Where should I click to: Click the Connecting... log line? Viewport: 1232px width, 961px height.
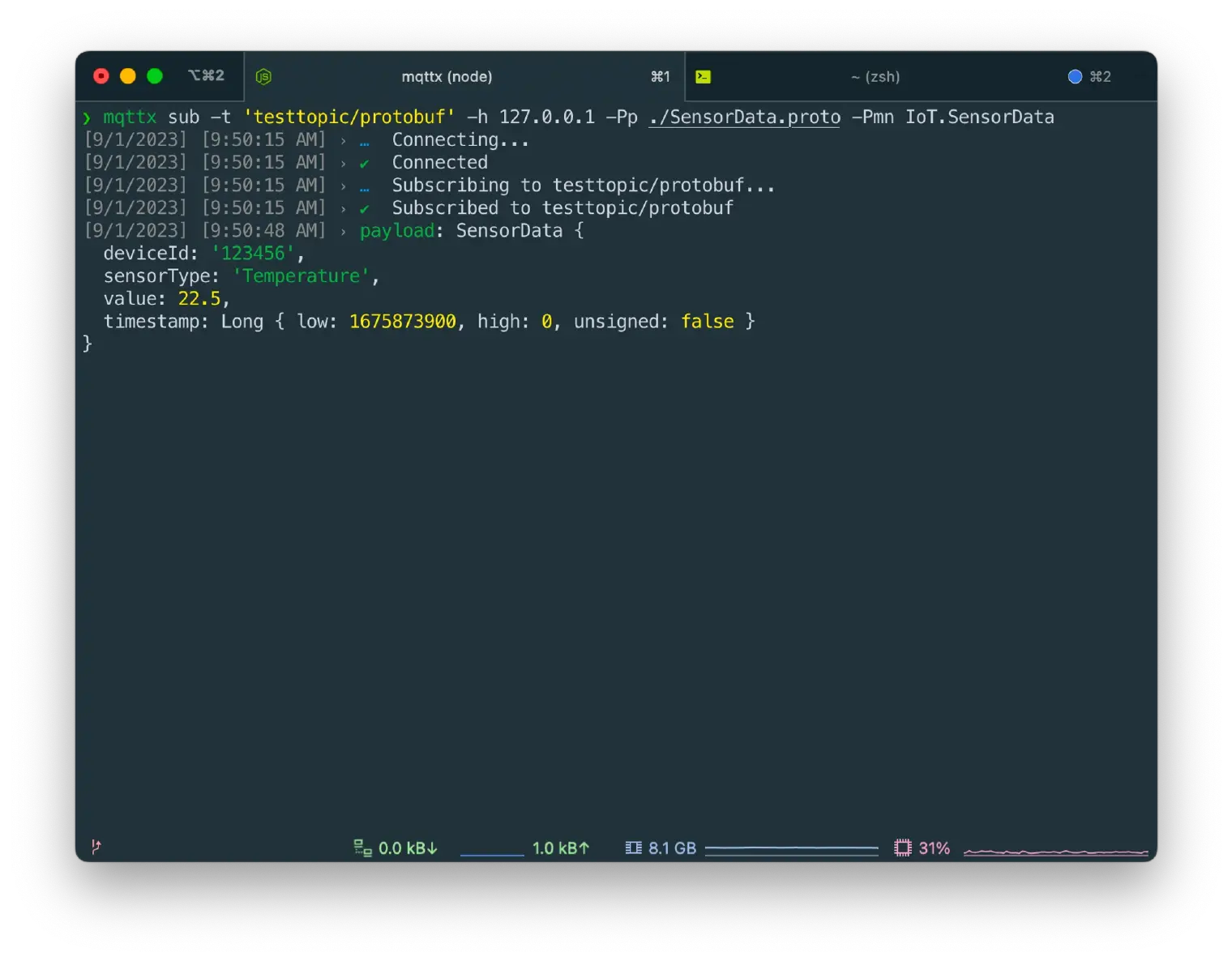[460, 140]
